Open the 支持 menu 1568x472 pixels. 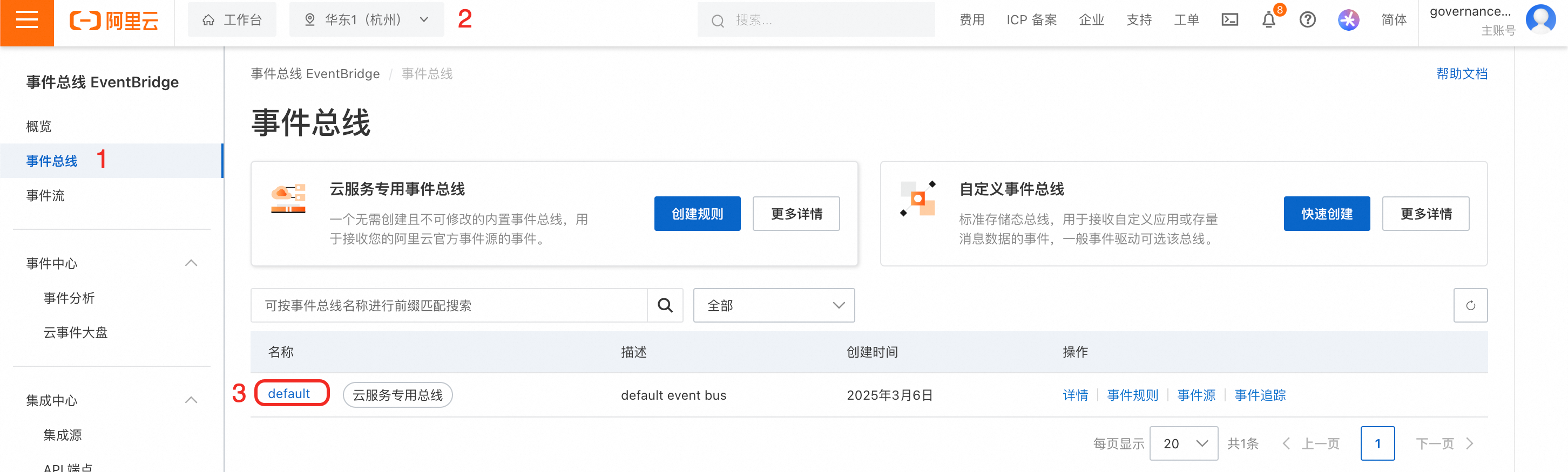click(x=1138, y=20)
